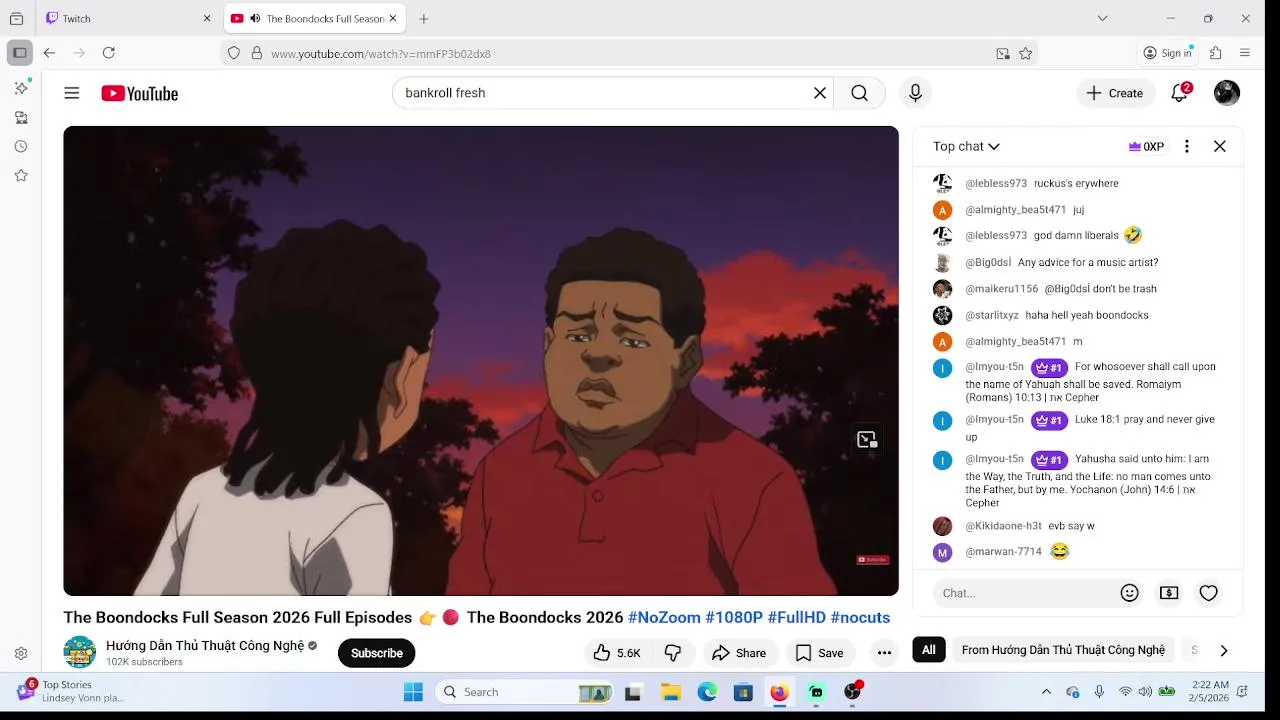This screenshot has width=1280, height=720.
Task: Go back to the previous page
Action: [49, 53]
